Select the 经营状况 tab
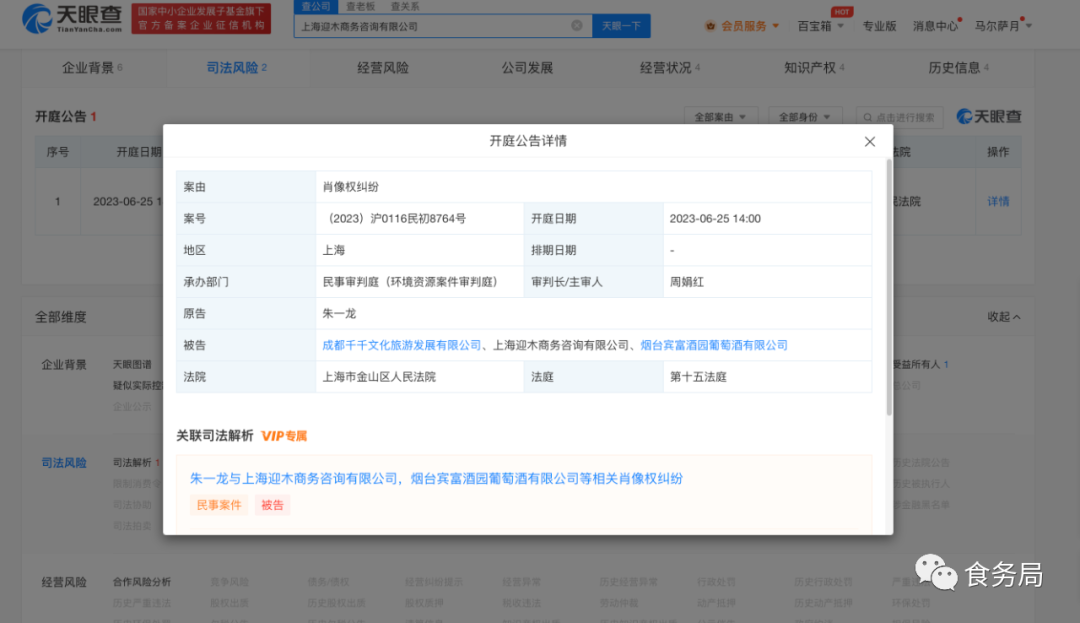 pos(669,67)
